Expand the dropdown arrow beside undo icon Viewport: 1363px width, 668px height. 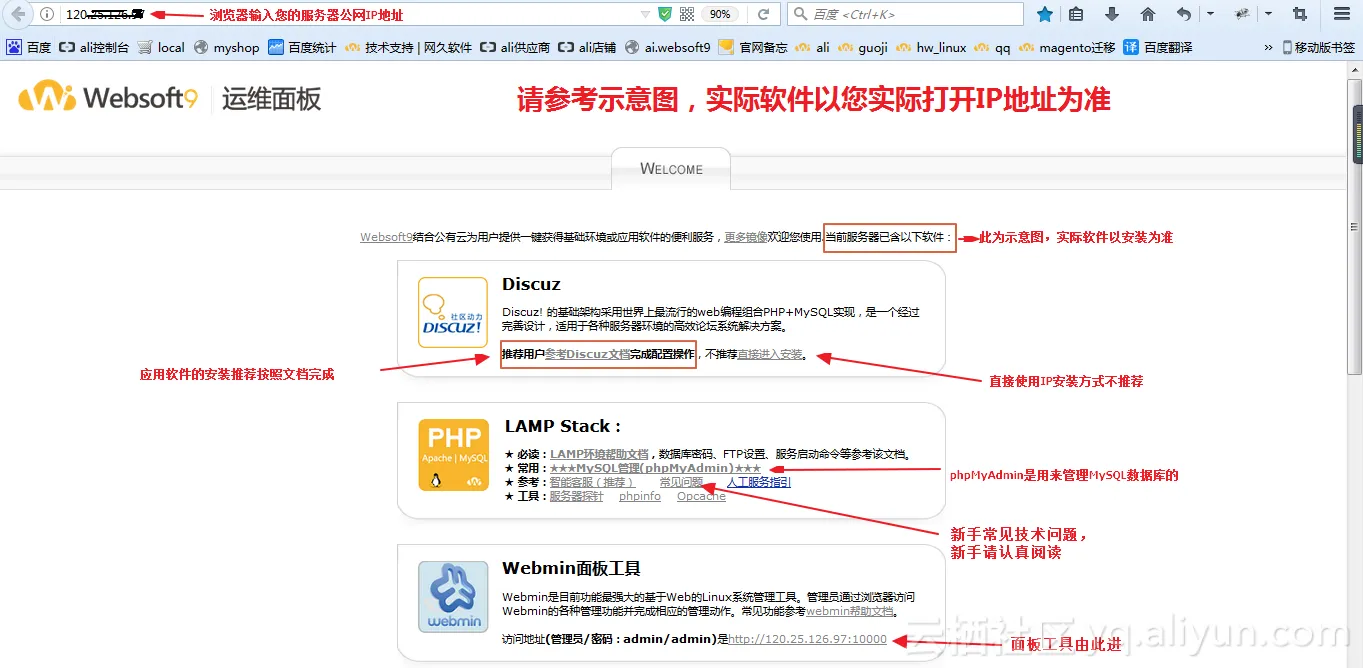click(x=1210, y=14)
